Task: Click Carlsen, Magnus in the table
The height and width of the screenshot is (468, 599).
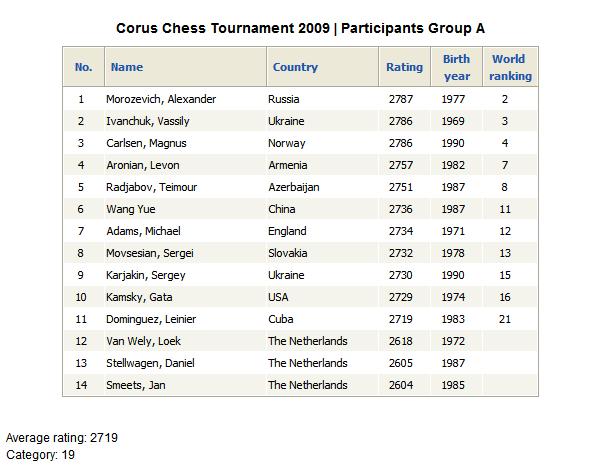Action: click(146, 143)
